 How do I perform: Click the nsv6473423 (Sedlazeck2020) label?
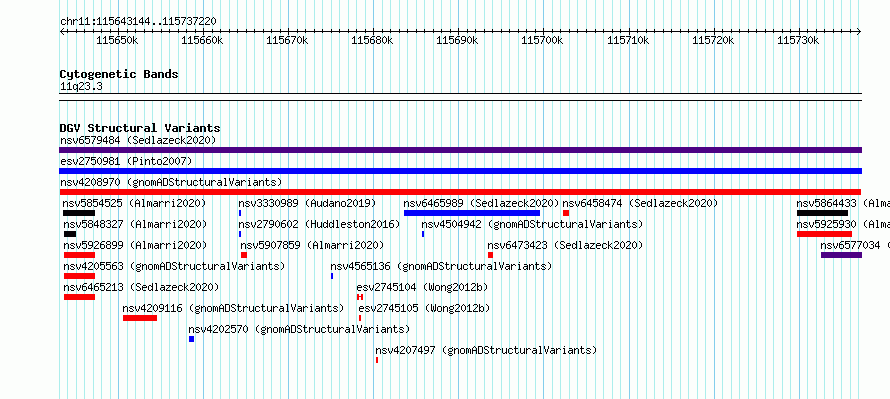point(565,245)
